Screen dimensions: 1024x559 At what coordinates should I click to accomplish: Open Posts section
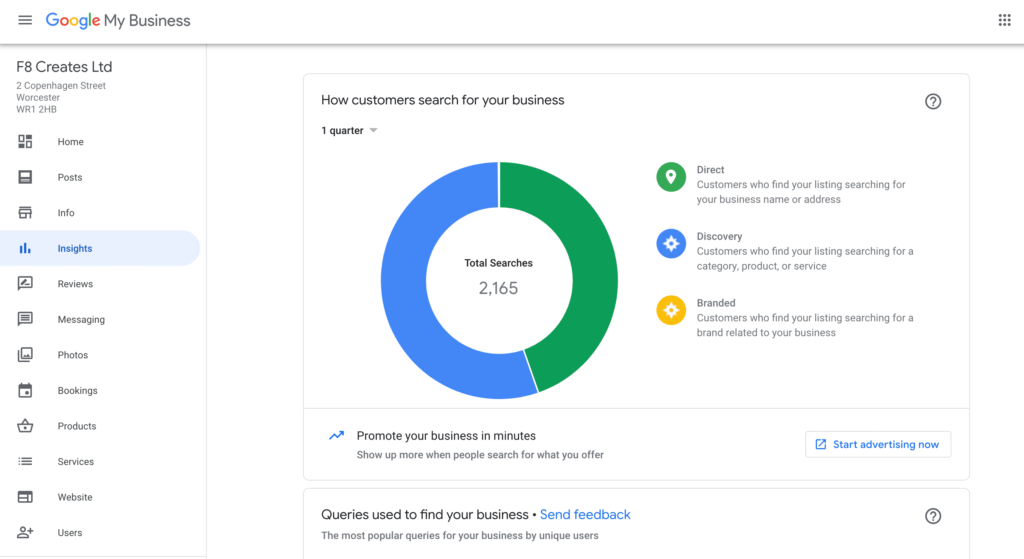click(x=100, y=177)
